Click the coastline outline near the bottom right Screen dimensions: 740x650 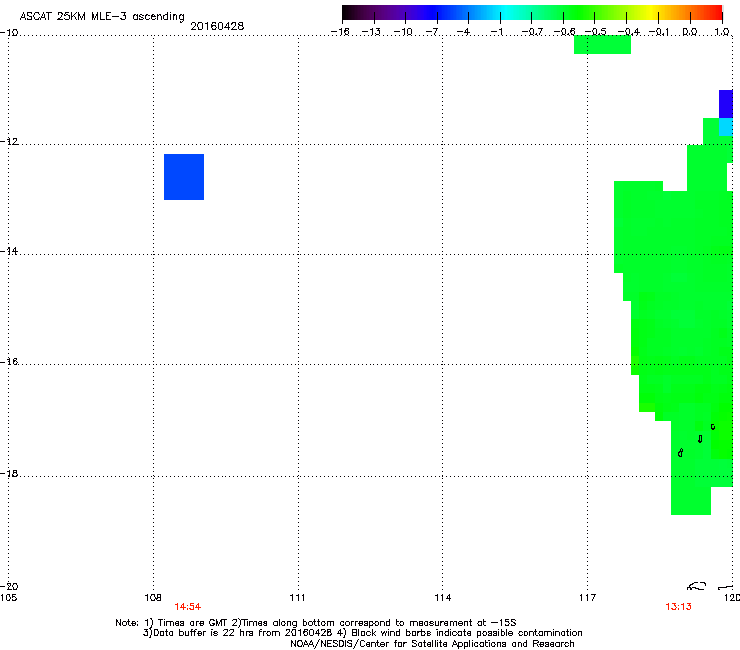tap(697, 586)
